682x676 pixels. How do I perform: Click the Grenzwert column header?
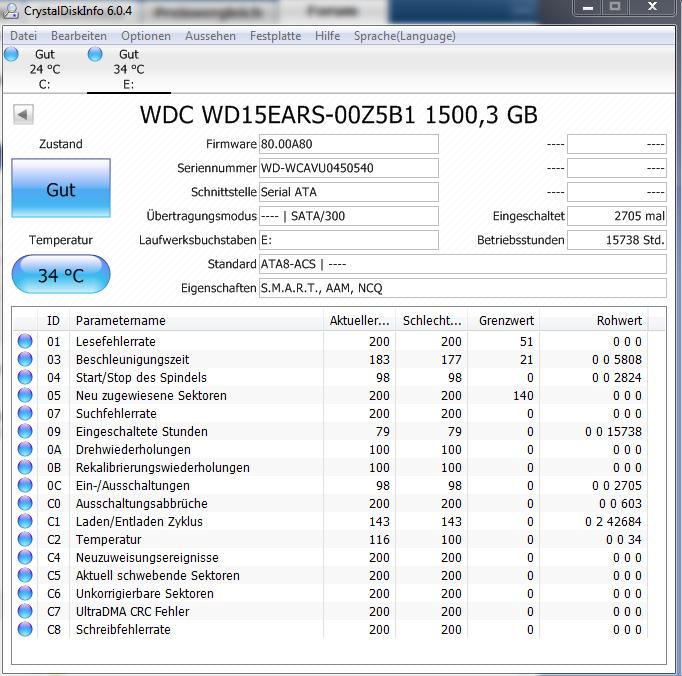[504, 321]
